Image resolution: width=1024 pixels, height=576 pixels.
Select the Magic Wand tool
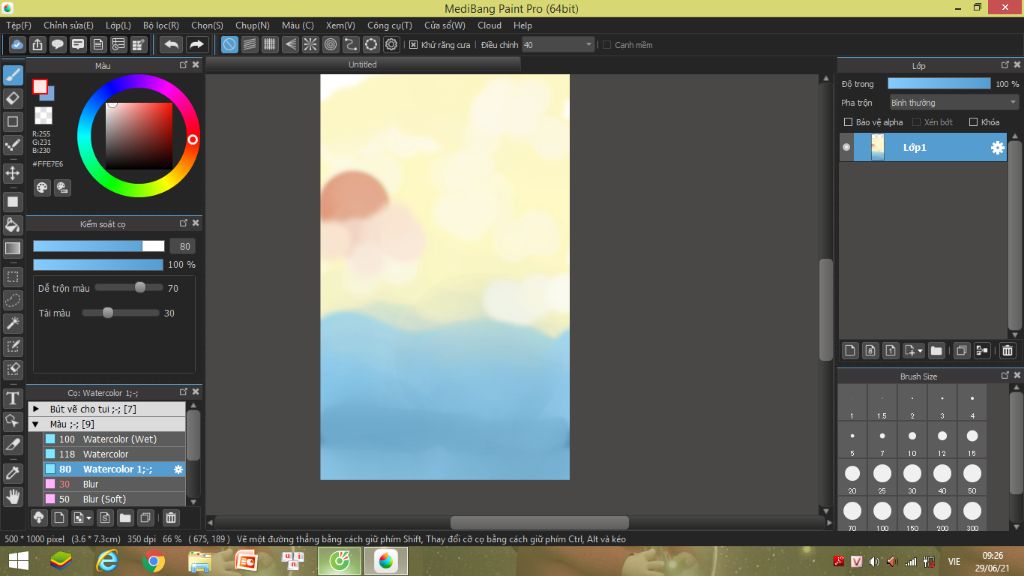[12, 323]
